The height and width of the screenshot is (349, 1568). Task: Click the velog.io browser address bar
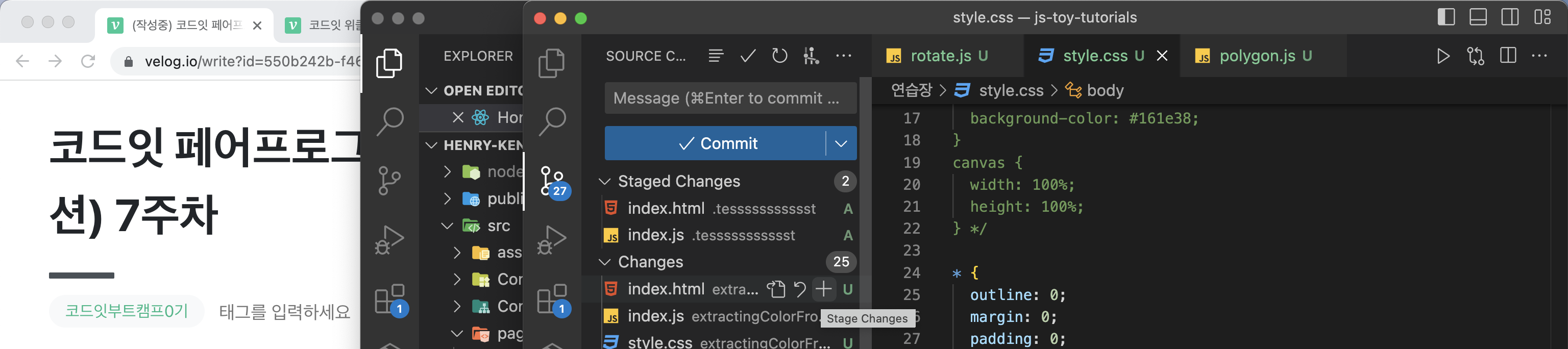pyautogui.click(x=250, y=61)
